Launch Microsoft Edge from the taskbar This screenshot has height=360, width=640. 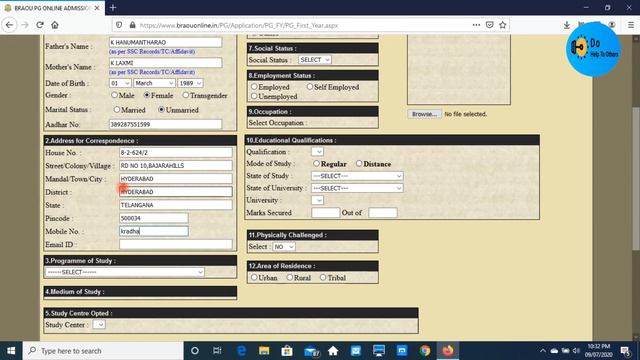pos(241,351)
